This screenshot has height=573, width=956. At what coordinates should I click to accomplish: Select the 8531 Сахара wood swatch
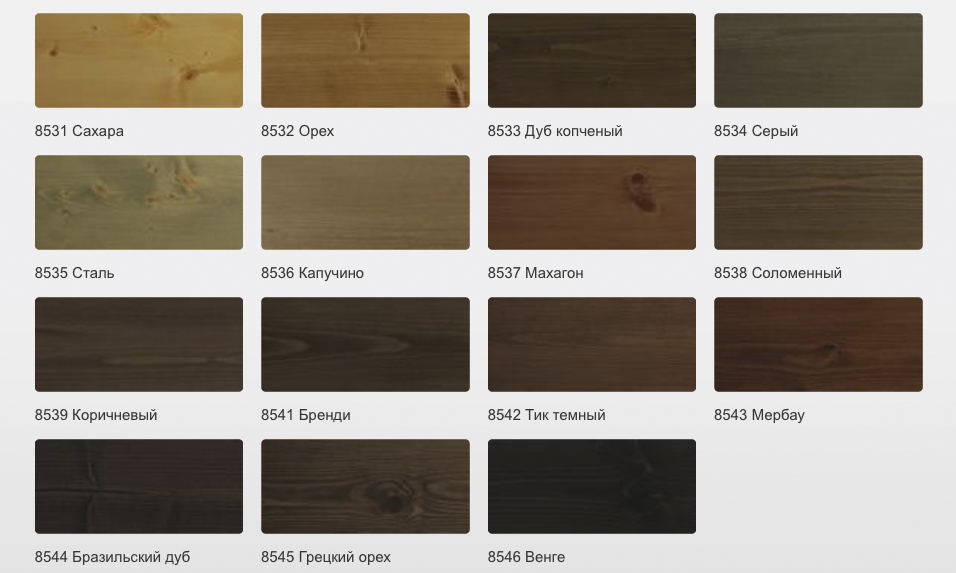(x=139, y=60)
